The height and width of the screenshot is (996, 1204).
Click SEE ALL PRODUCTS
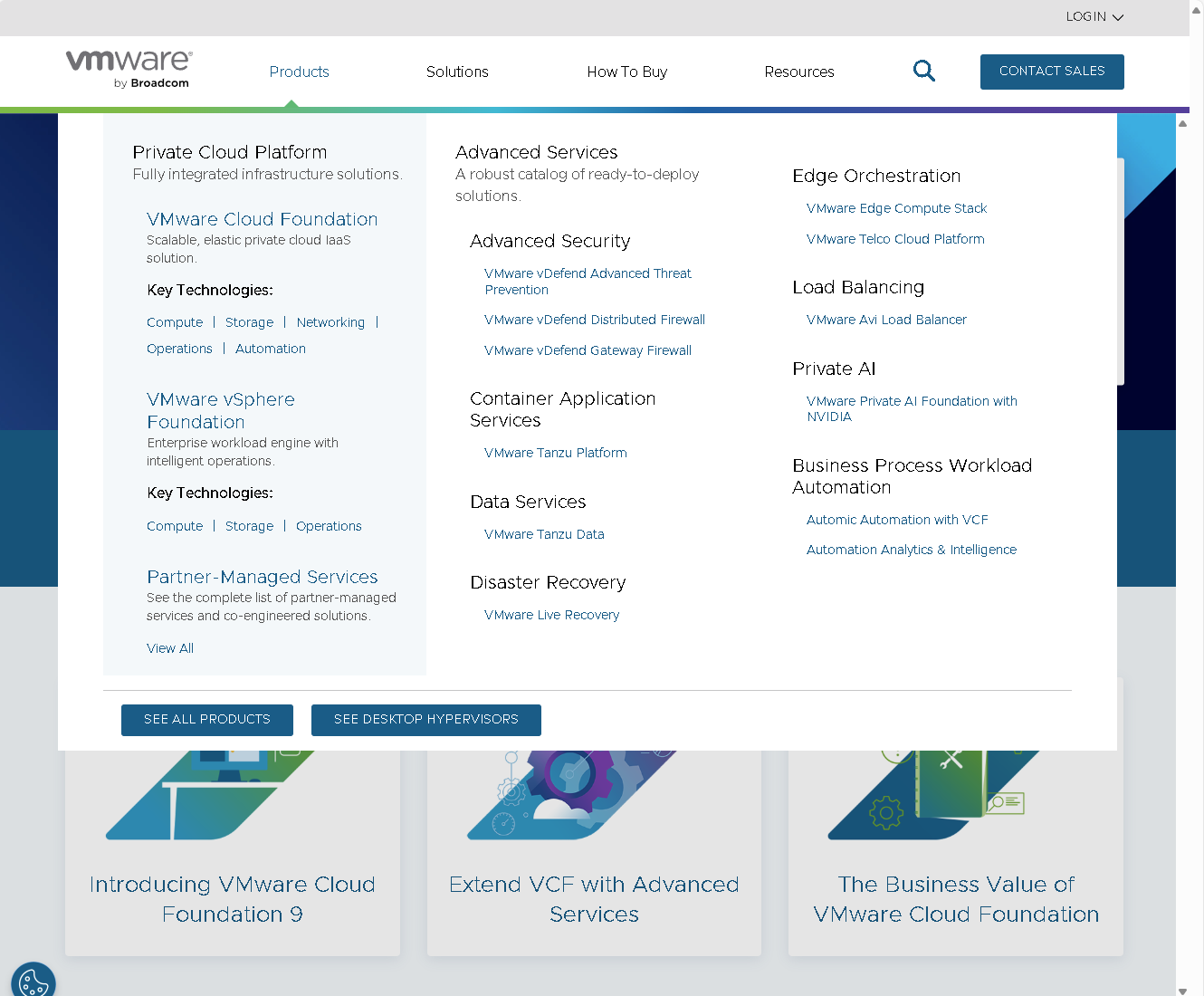click(x=206, y=720)
